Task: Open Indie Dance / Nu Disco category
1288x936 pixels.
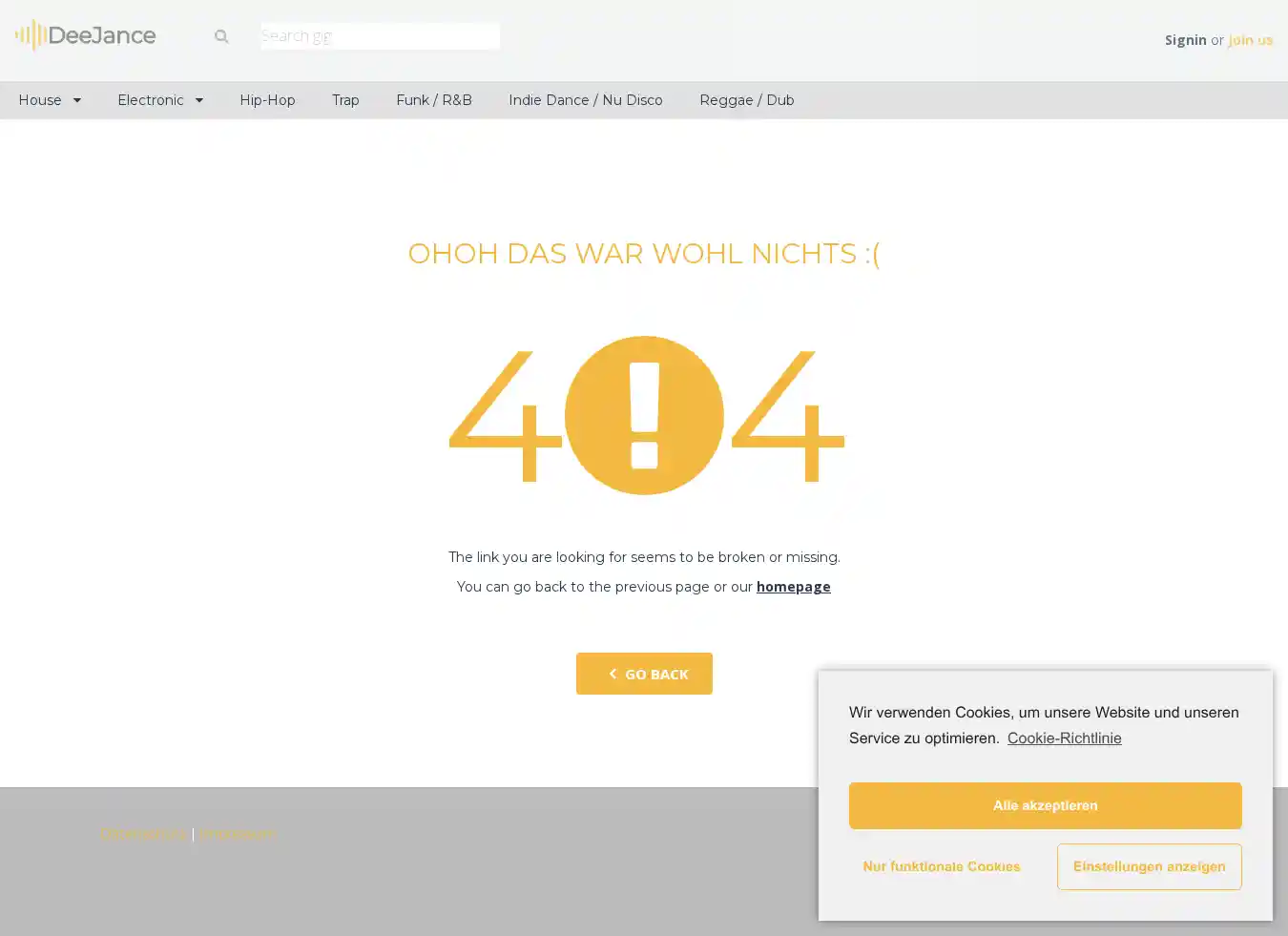Action: click(585, 100)
